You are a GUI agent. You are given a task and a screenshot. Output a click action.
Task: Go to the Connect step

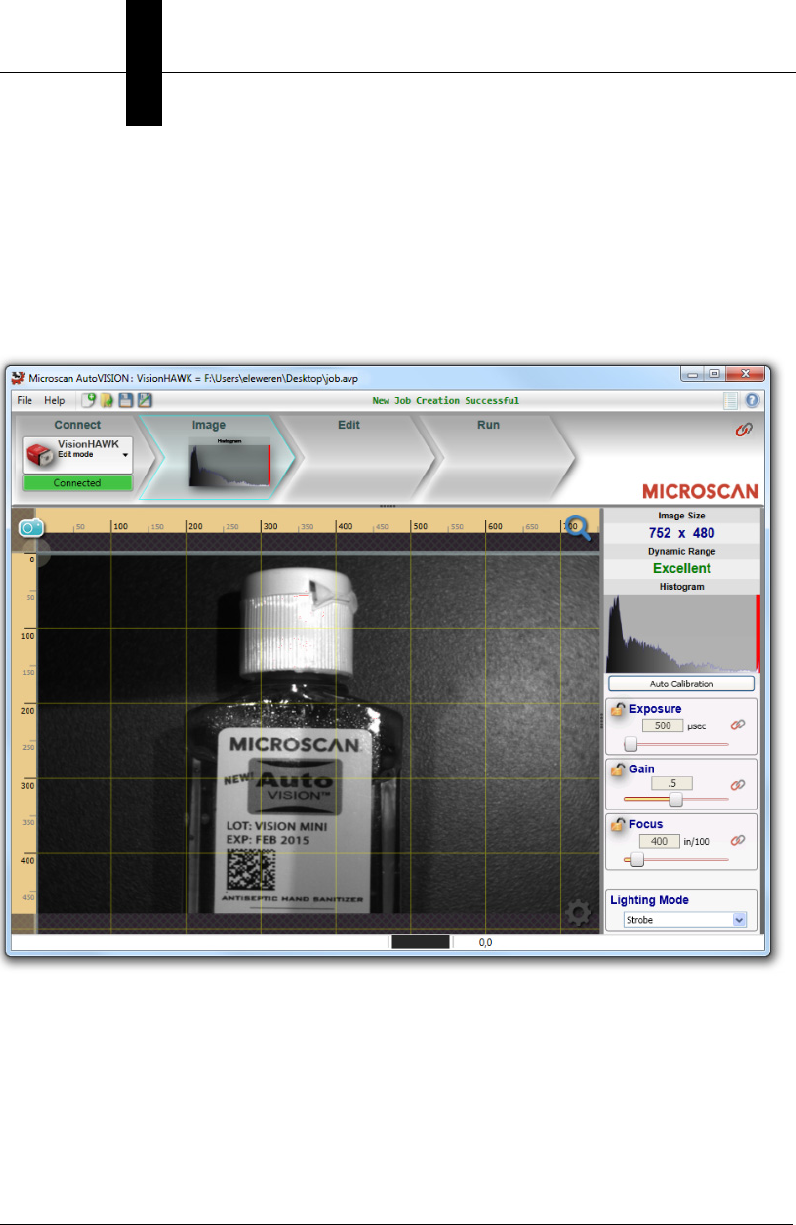[77, 425]
